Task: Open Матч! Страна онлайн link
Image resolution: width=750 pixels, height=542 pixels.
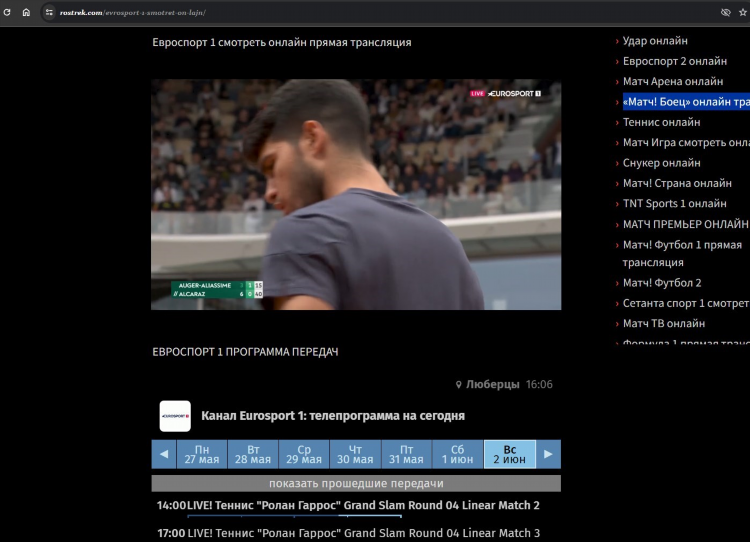Action: [677, 183]
